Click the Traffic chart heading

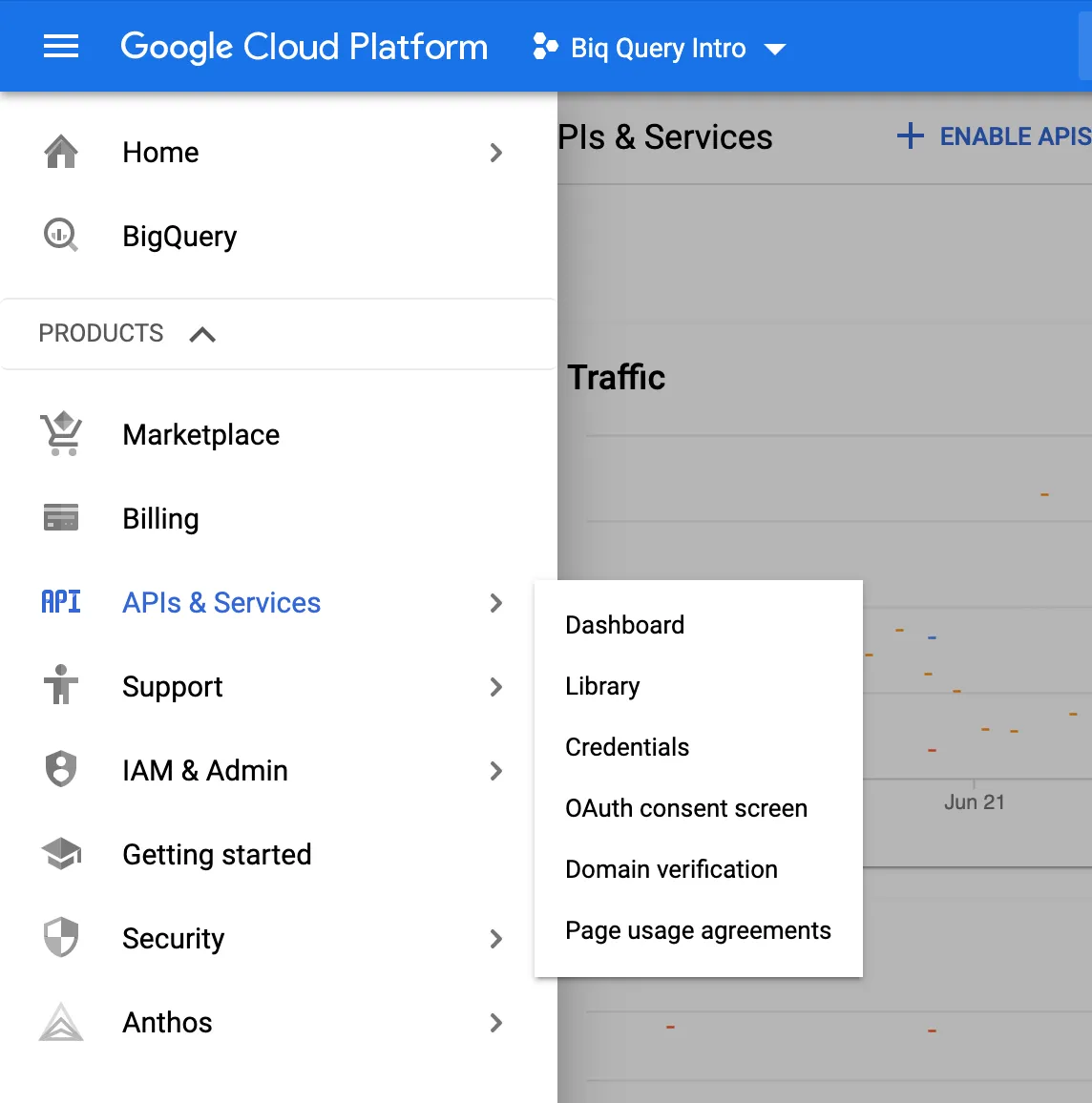point(617,377)
